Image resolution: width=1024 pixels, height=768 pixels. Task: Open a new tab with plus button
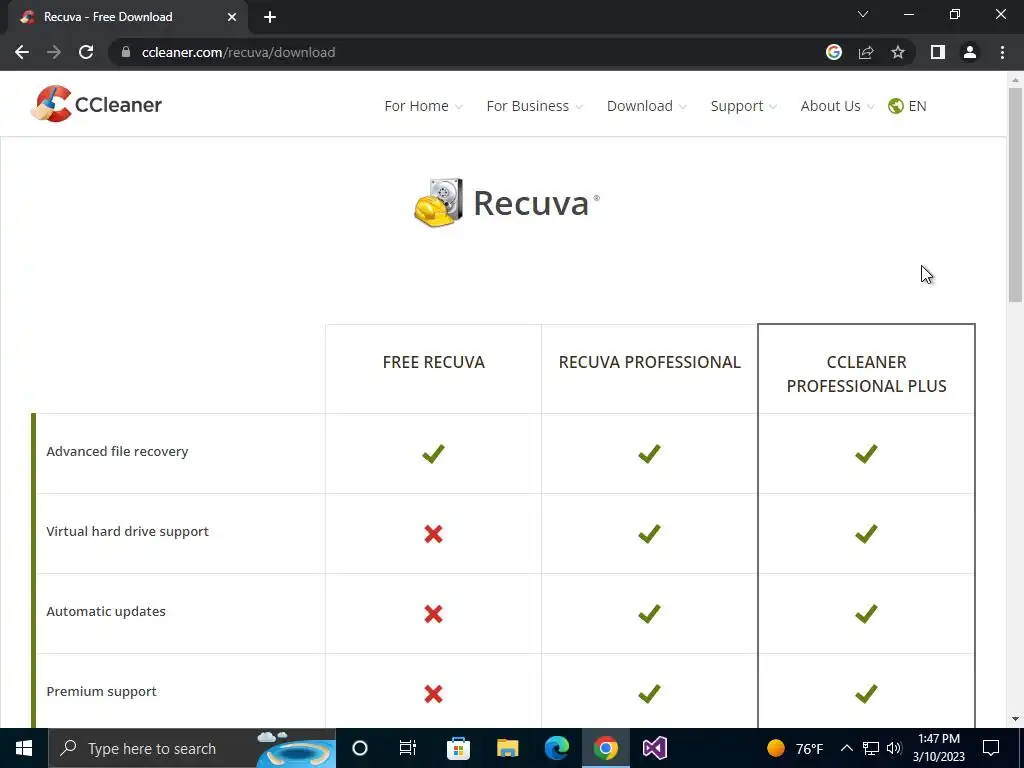tap(270, 17)
